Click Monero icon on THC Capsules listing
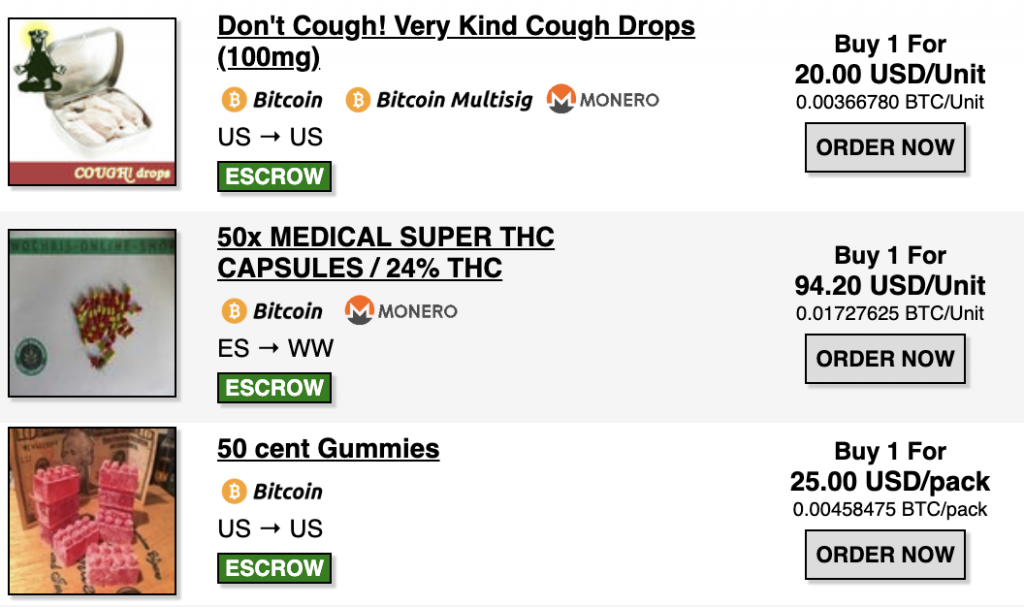The image size is (1024, 607). [359, 312]
